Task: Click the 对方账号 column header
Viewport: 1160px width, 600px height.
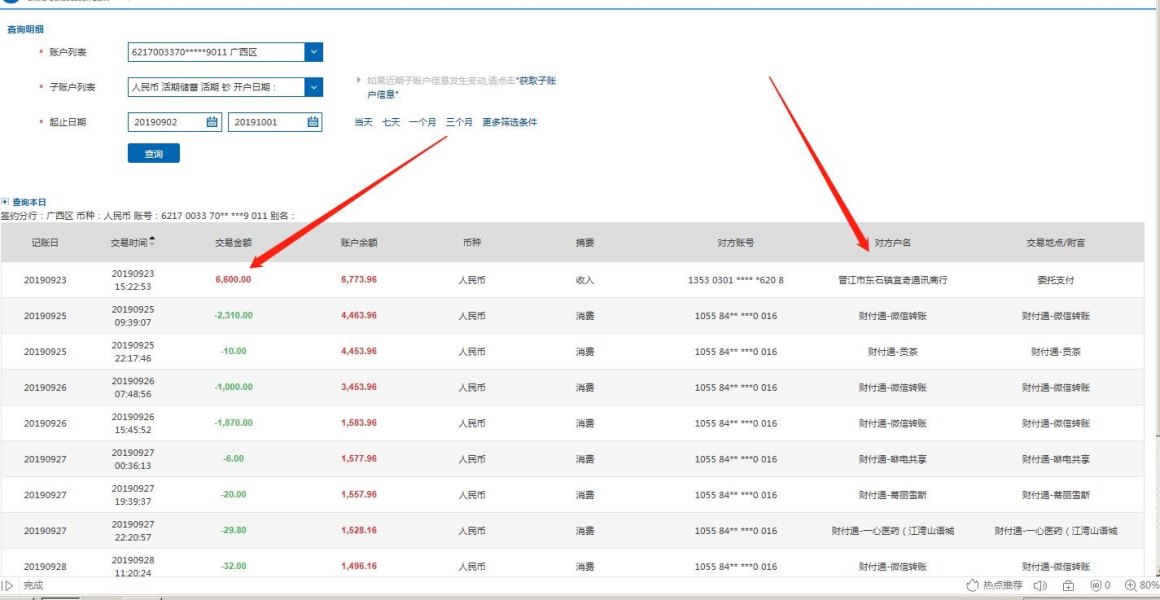Action: [735, 243]
